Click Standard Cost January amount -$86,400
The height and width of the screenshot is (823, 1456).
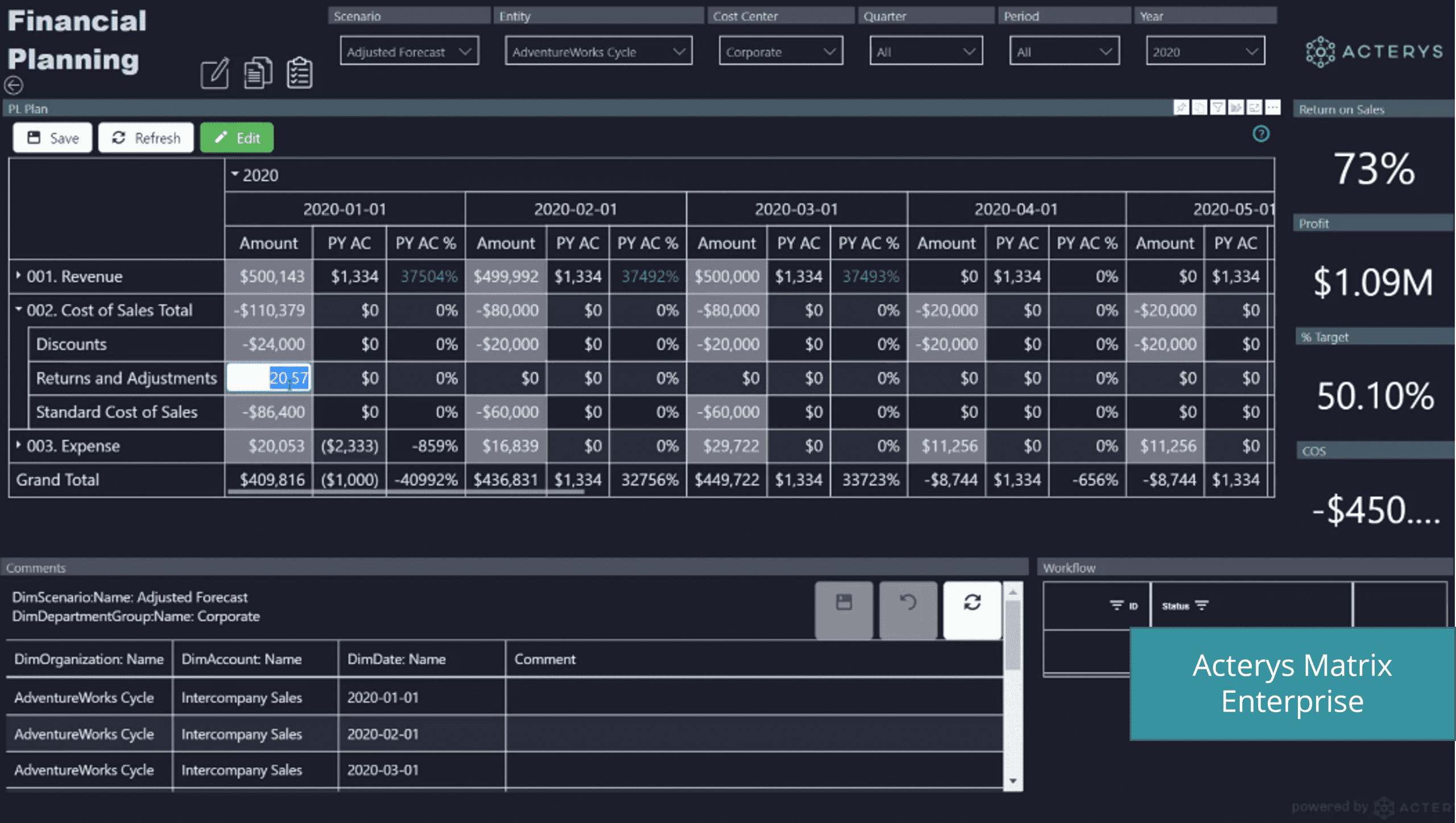click(x=269, y=412)
